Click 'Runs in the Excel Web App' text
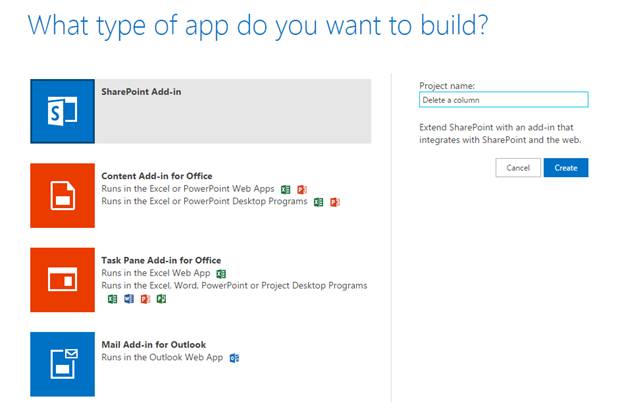The width and height of the screenshot is (624, 413). (x=156, y=273)
